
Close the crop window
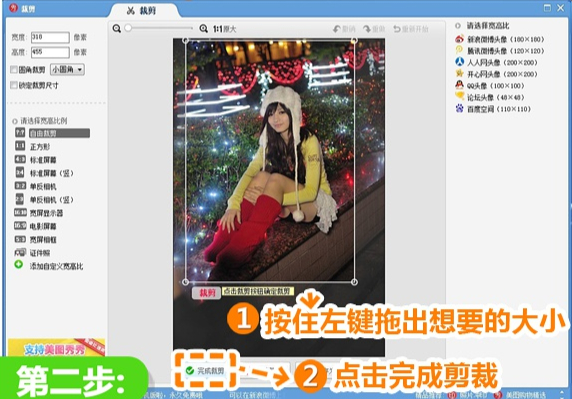pyautogui.click(x=561, y=8)
